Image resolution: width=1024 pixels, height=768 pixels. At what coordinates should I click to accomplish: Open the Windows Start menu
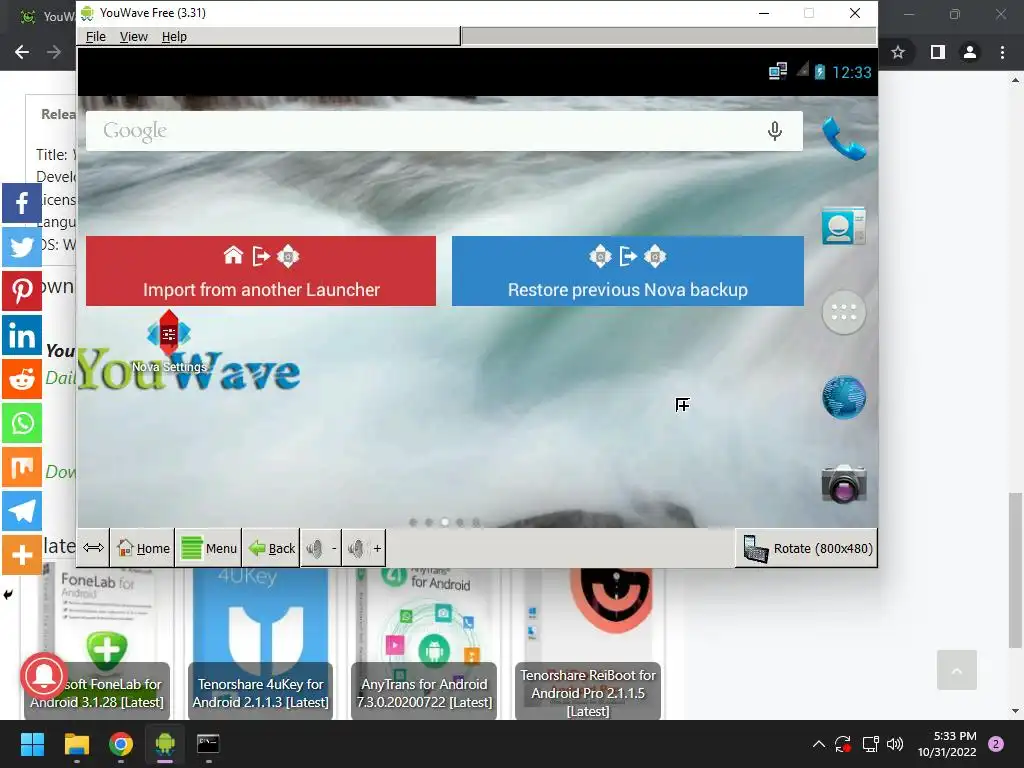coord(32,744)
